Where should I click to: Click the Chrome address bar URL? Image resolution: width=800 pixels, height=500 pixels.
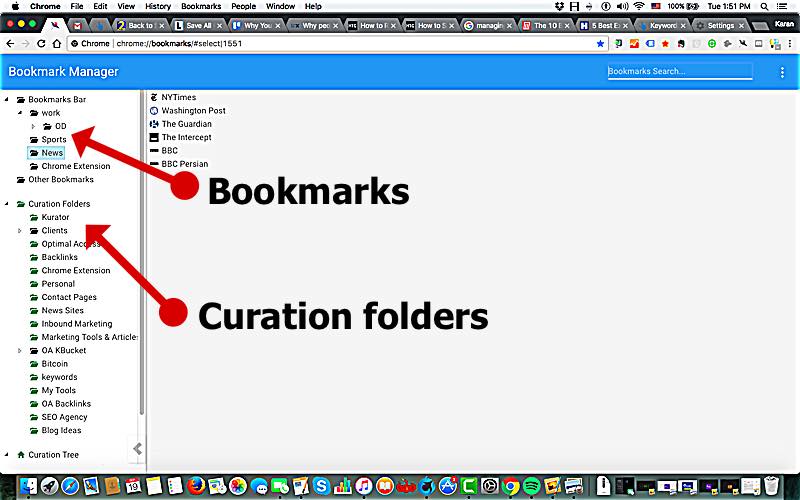point(179,44)
